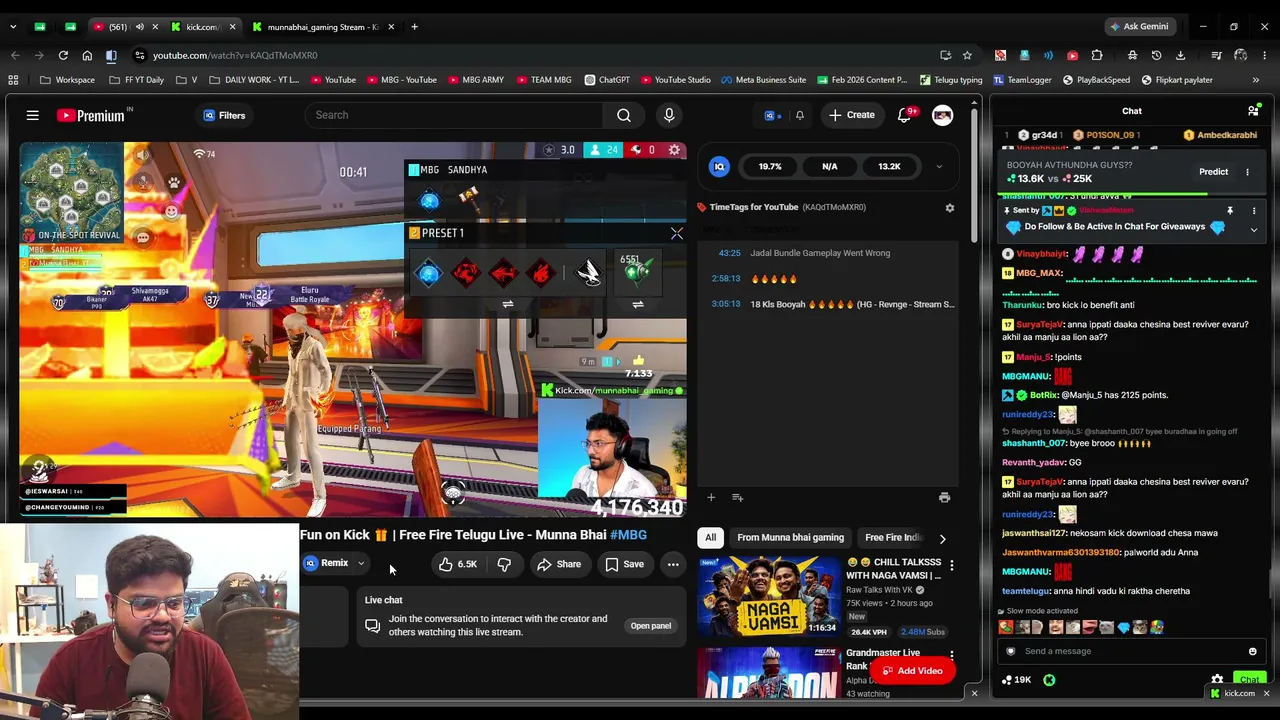
Task: Expand the vidIQ stats panel chevron
Action: point(938,167)
